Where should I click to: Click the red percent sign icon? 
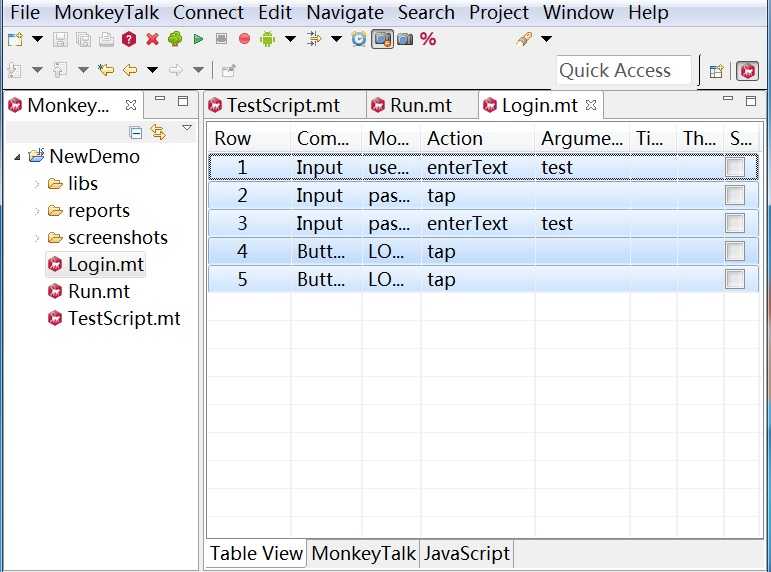tap(428, 39)
